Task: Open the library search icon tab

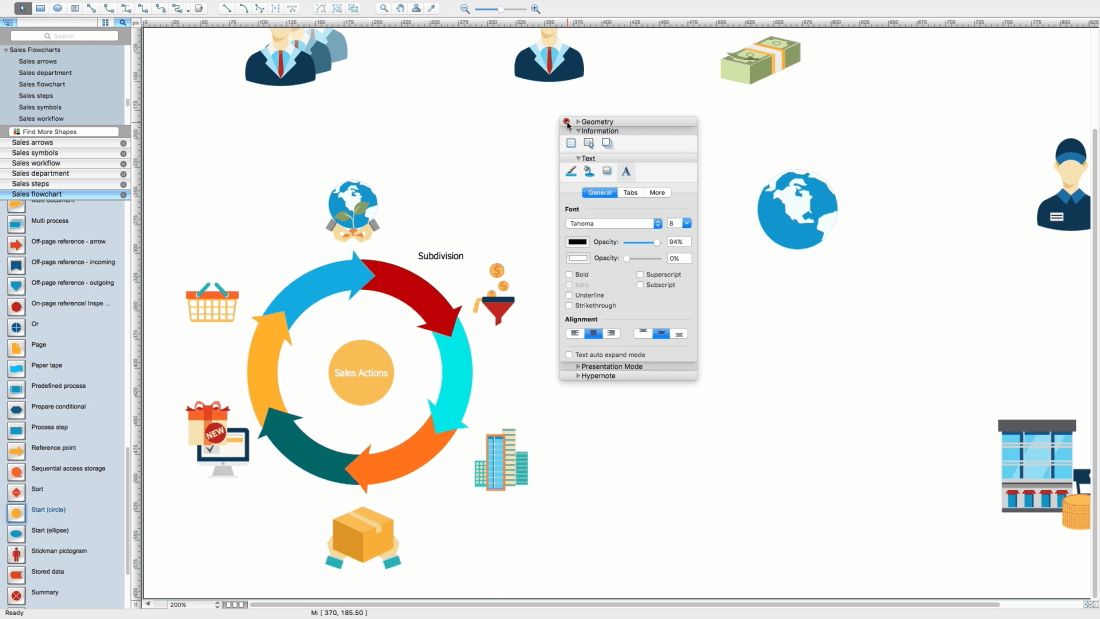Action: tap(123, 22)
